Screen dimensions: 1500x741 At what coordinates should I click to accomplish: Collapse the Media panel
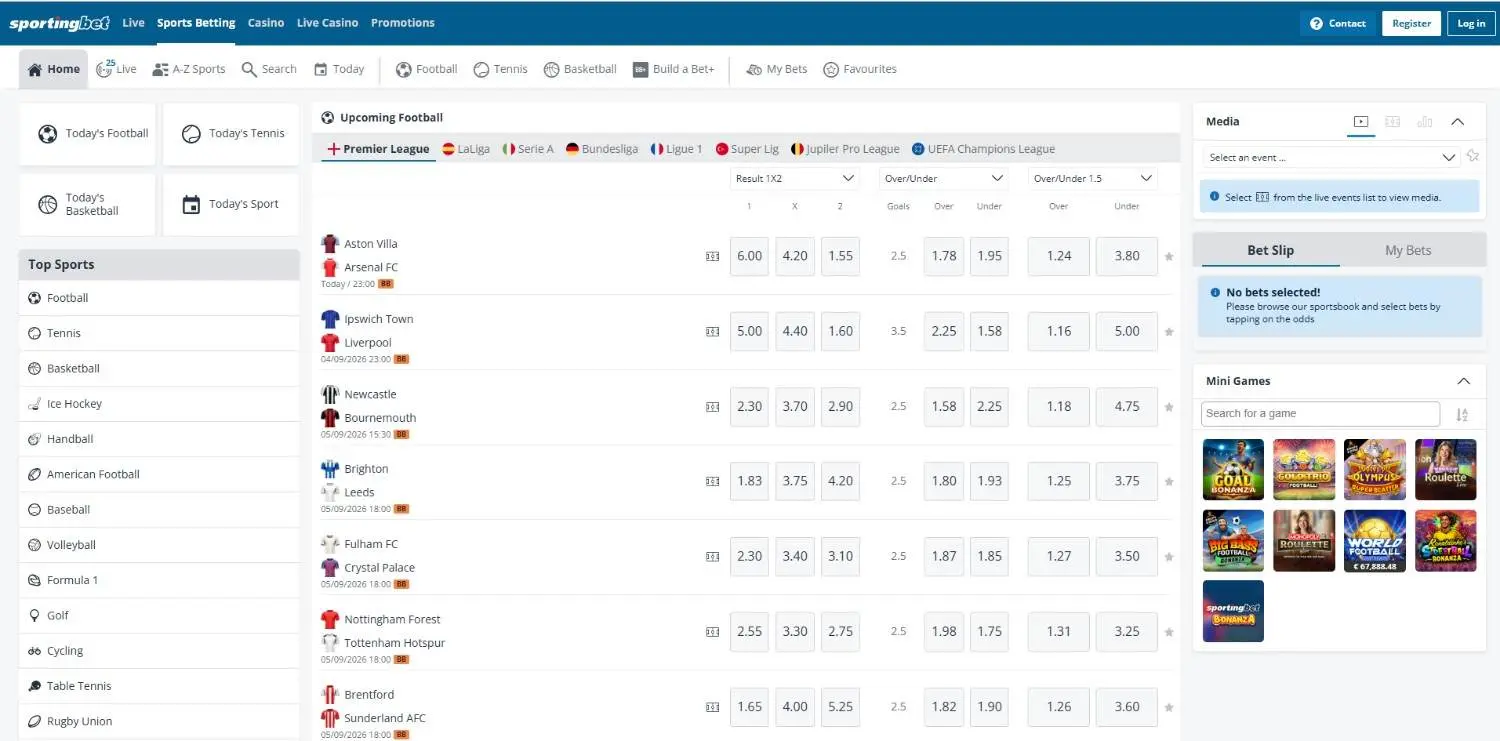point(1458,122)
